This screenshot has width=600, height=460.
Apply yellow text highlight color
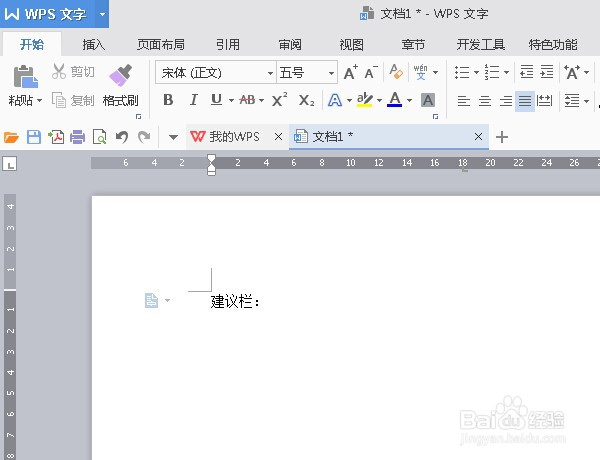(365, 100)
